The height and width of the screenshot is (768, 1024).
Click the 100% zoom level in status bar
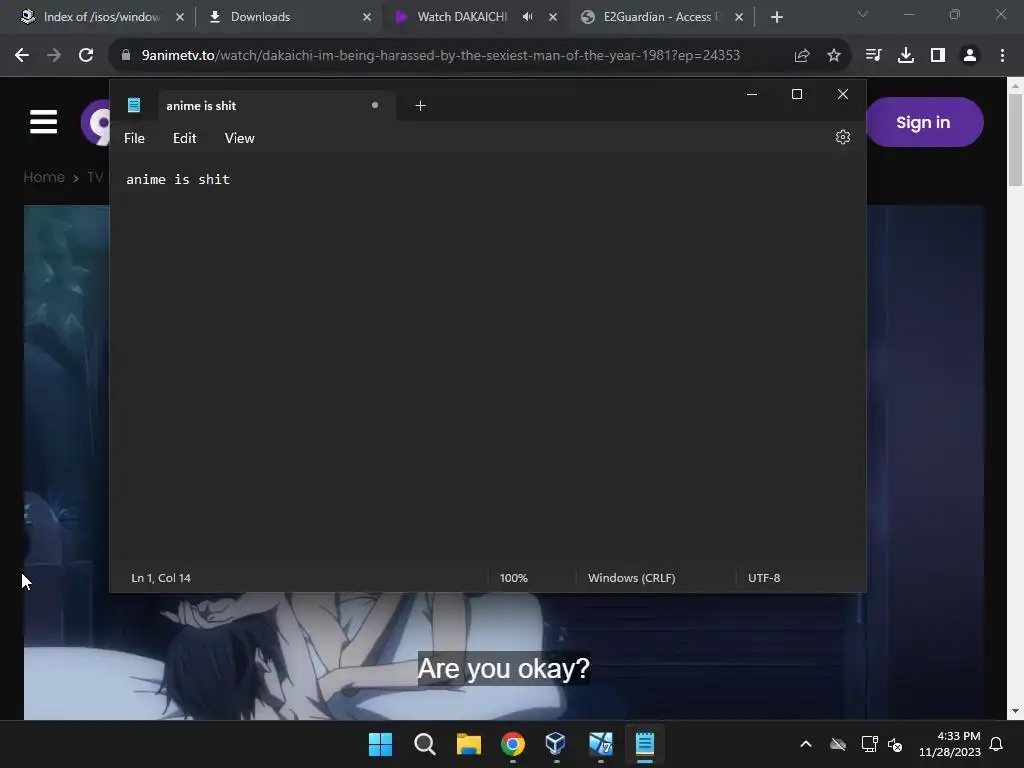tap(513, 578)
